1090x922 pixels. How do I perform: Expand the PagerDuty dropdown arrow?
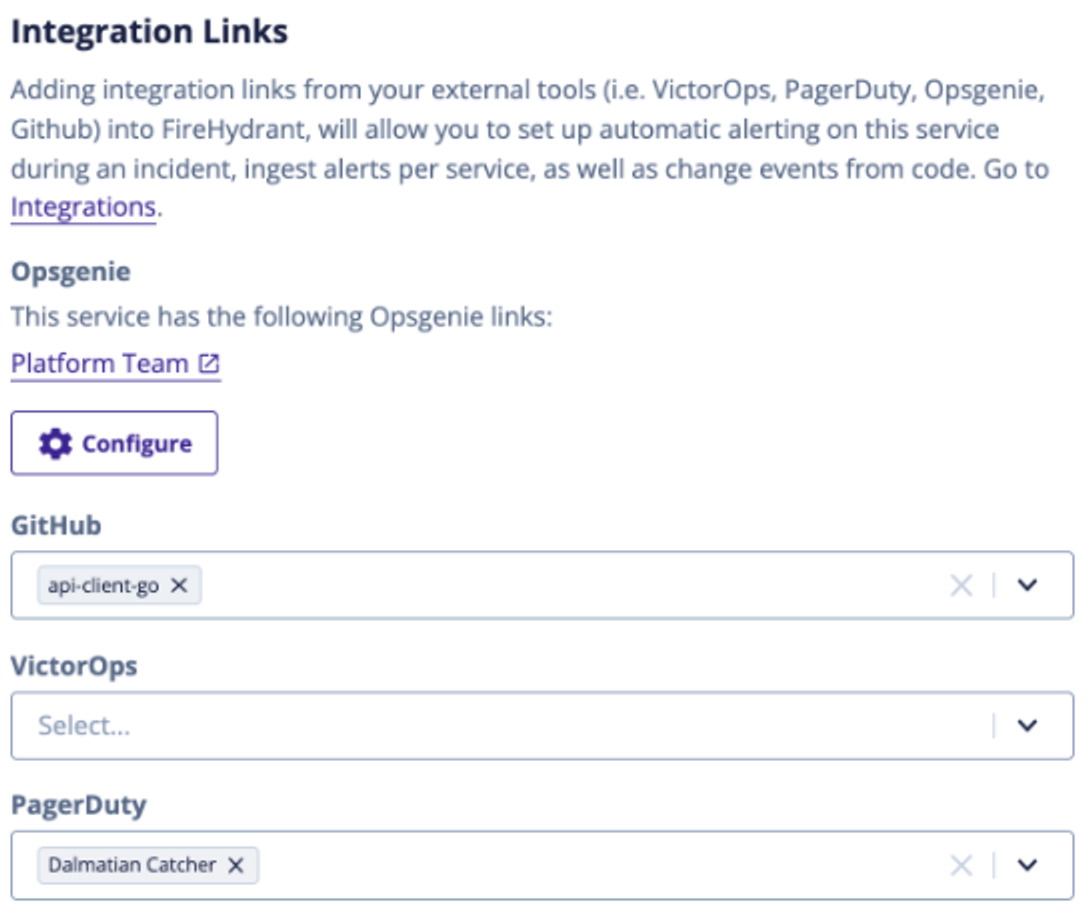[x=1027, y=865]
